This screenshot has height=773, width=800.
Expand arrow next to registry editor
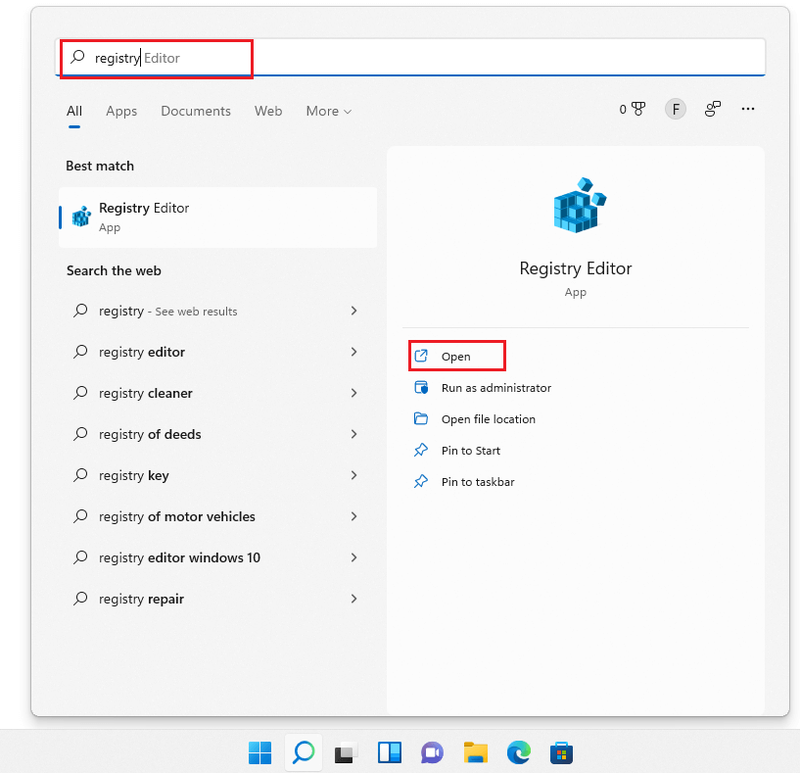tap(354, 352)
